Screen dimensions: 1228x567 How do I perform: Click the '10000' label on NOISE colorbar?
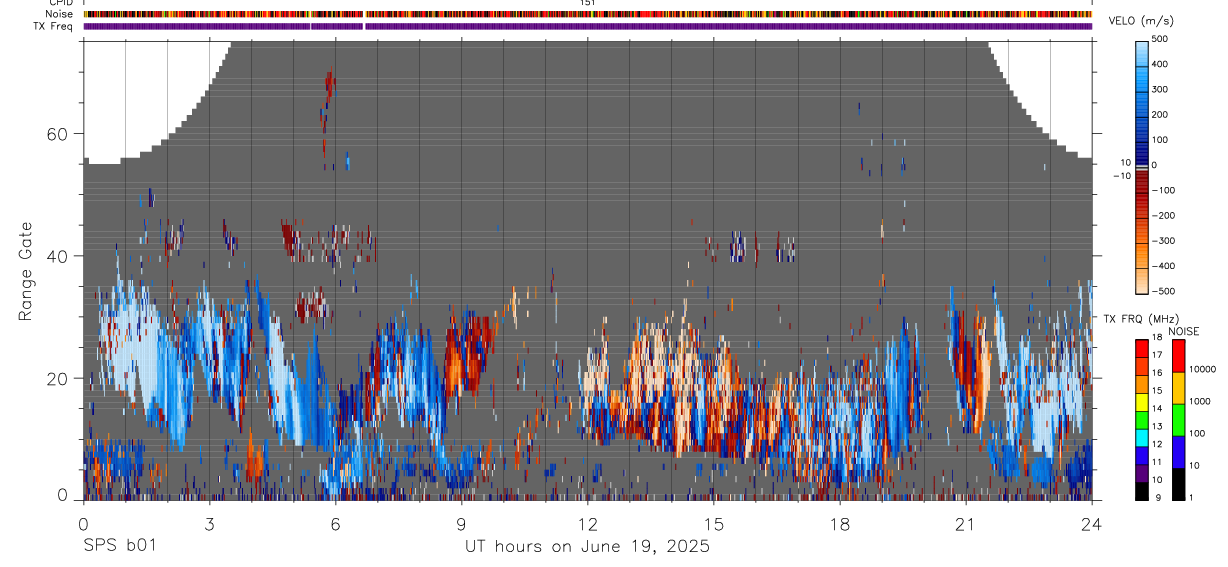point(1203,369)
